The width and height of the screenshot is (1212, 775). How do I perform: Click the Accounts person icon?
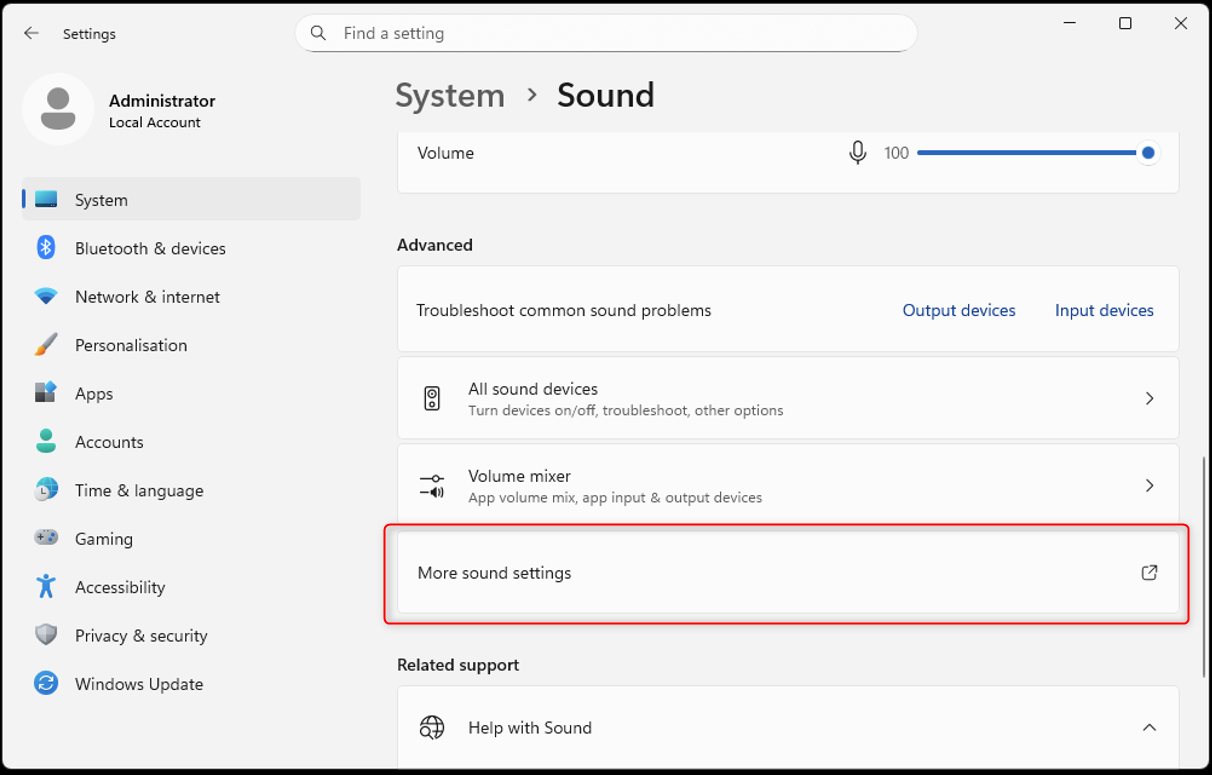coord(46,441)
